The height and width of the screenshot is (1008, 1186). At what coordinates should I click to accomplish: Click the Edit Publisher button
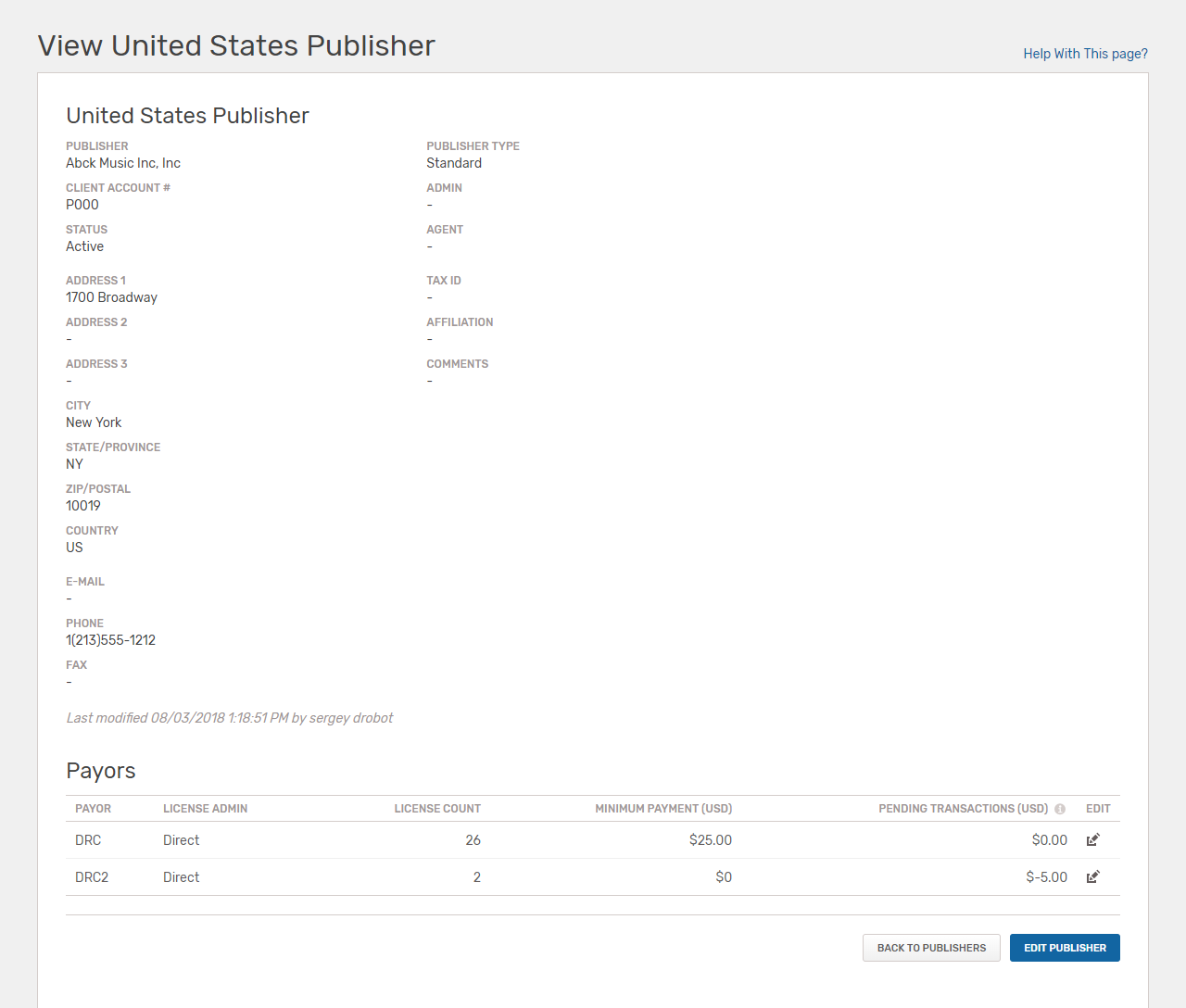pos(1065,948)
